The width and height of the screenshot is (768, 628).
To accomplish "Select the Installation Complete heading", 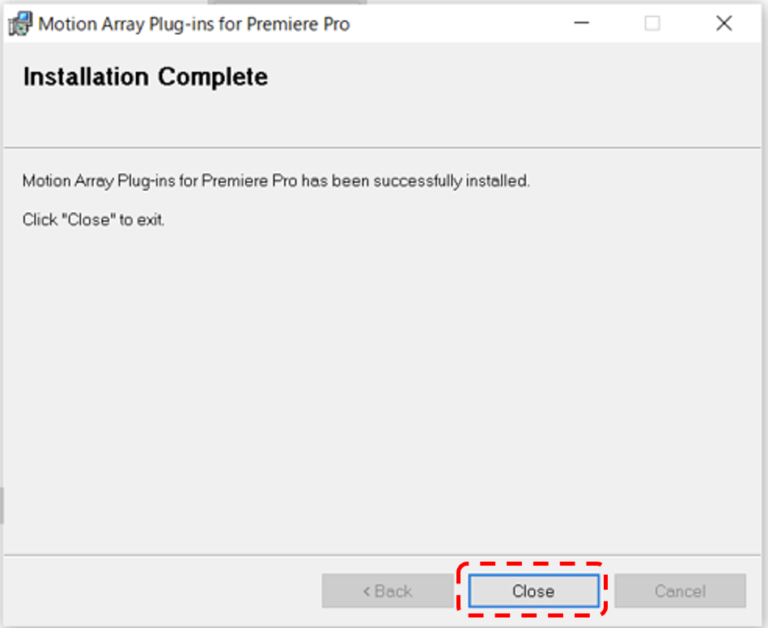I will (145, 77).
